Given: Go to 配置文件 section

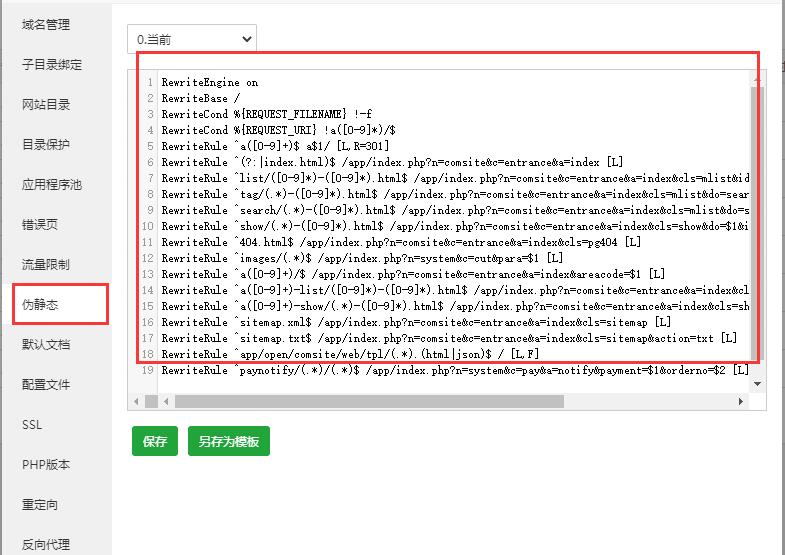Looking at the screenshot, I should [46, 384].
